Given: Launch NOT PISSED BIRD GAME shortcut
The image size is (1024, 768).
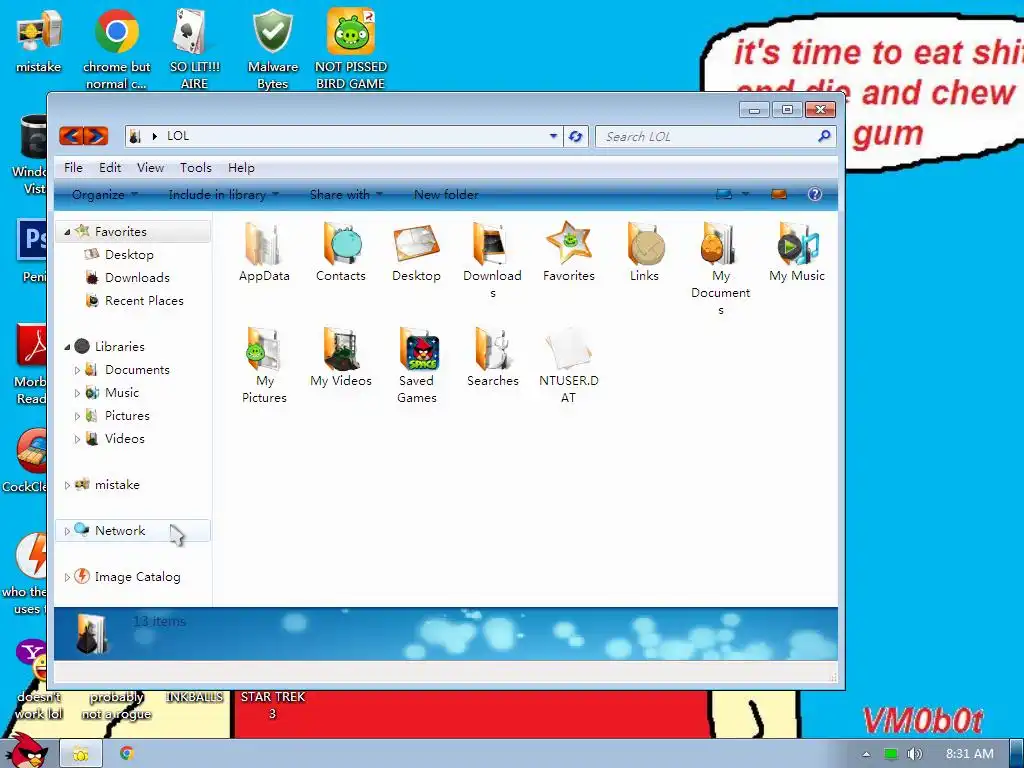Looking at the screenshot, I should (351, 49).
